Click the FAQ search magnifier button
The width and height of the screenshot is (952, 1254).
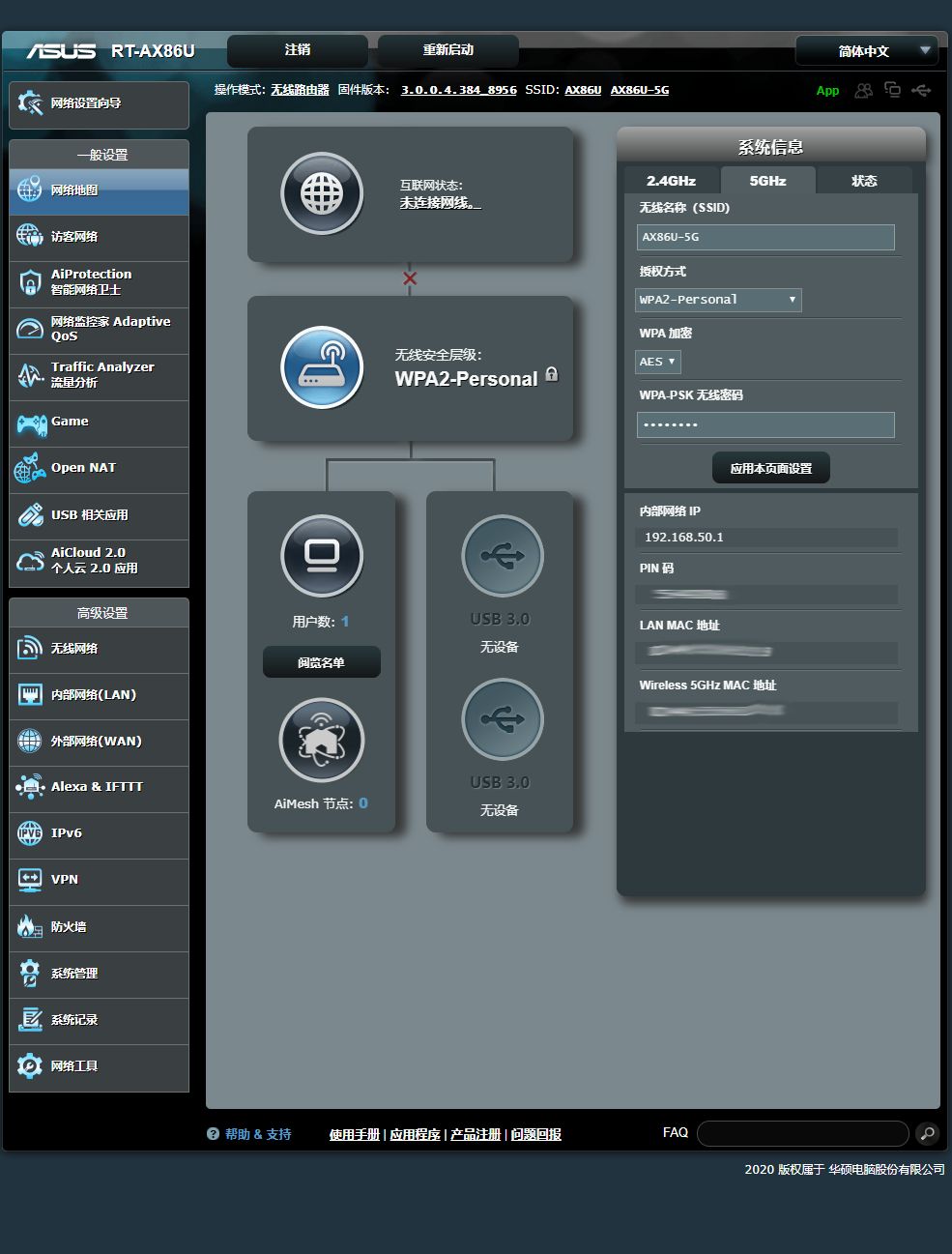tap(926, 1133)
